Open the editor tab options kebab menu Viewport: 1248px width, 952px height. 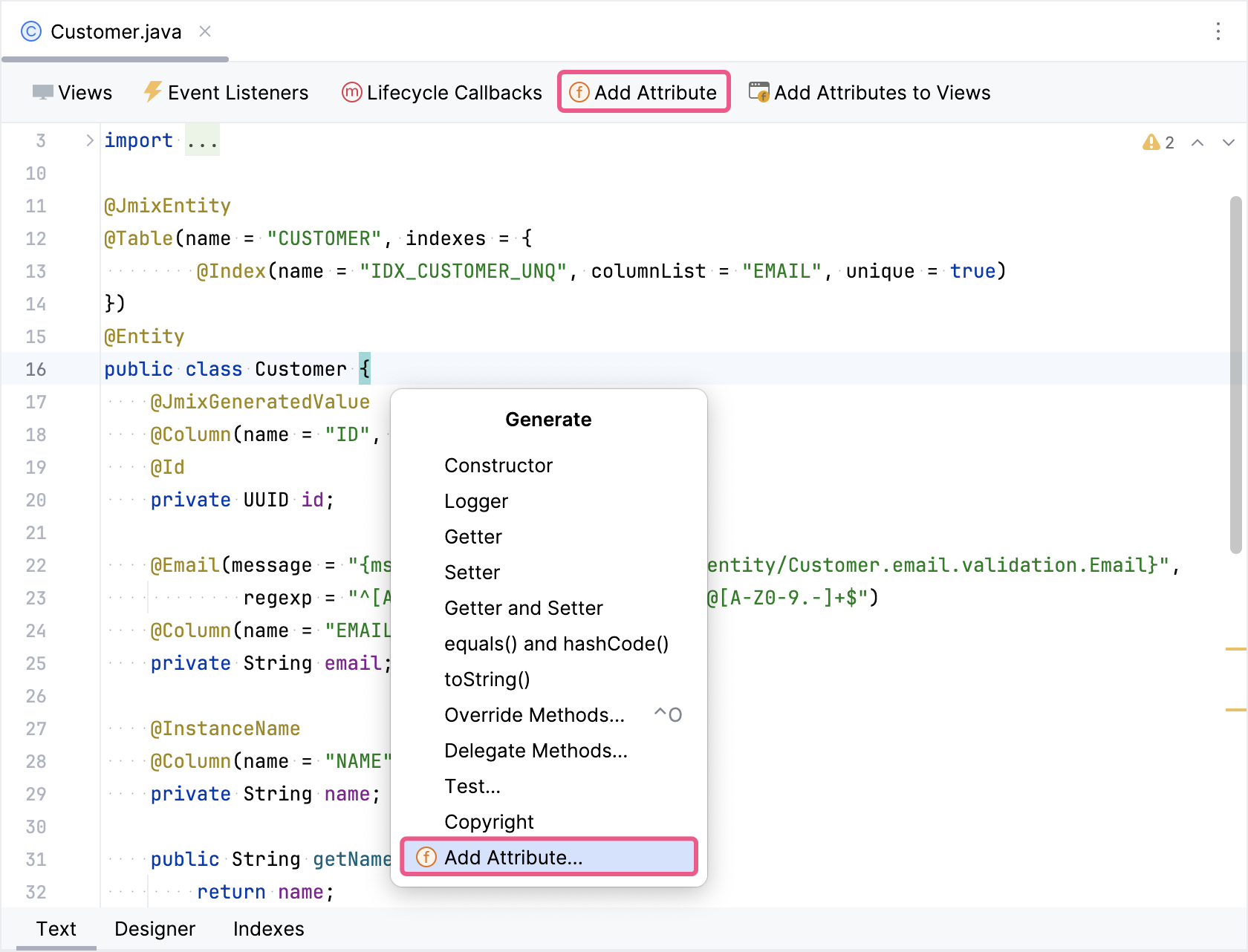click(x=1218, y=31)
